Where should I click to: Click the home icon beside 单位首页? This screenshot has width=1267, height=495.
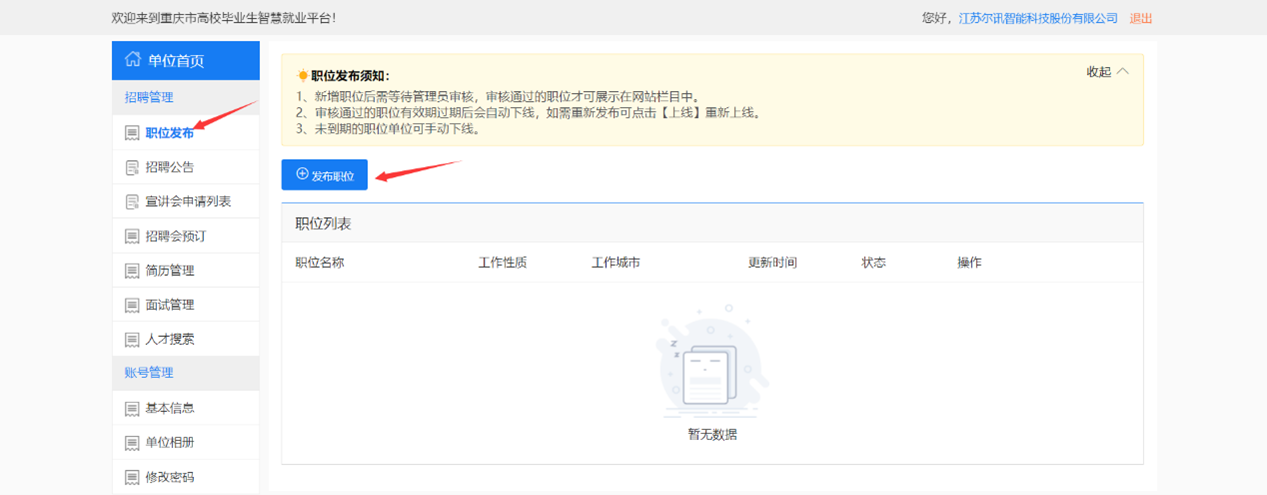point(132,60)
